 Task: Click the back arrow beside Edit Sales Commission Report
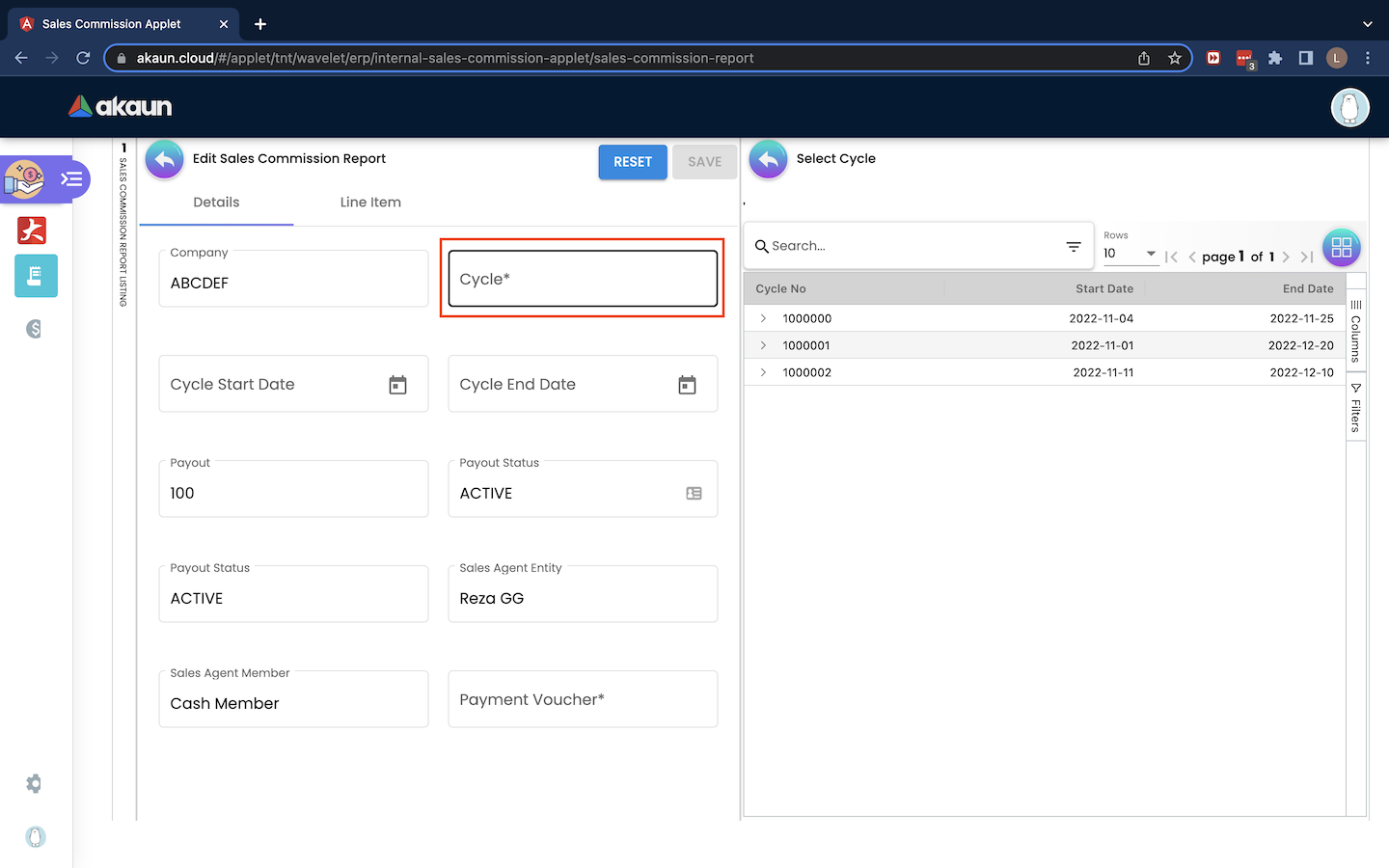pos(165,160)
